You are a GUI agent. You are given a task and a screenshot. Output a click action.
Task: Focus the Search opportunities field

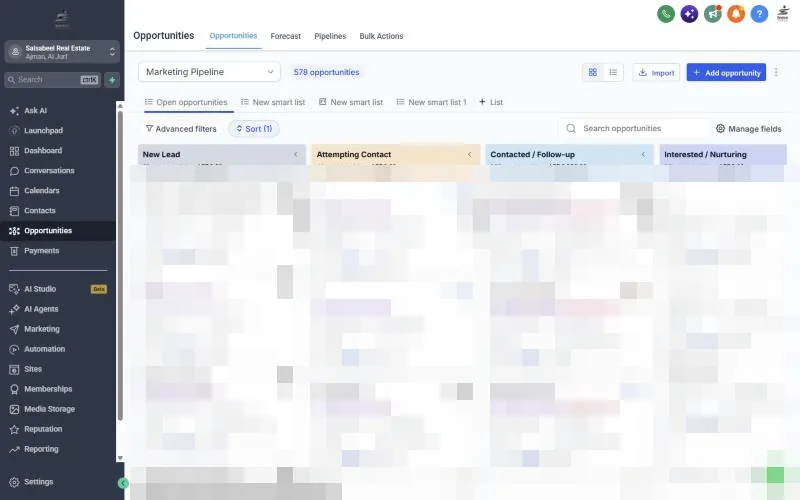tap(633, 129)
